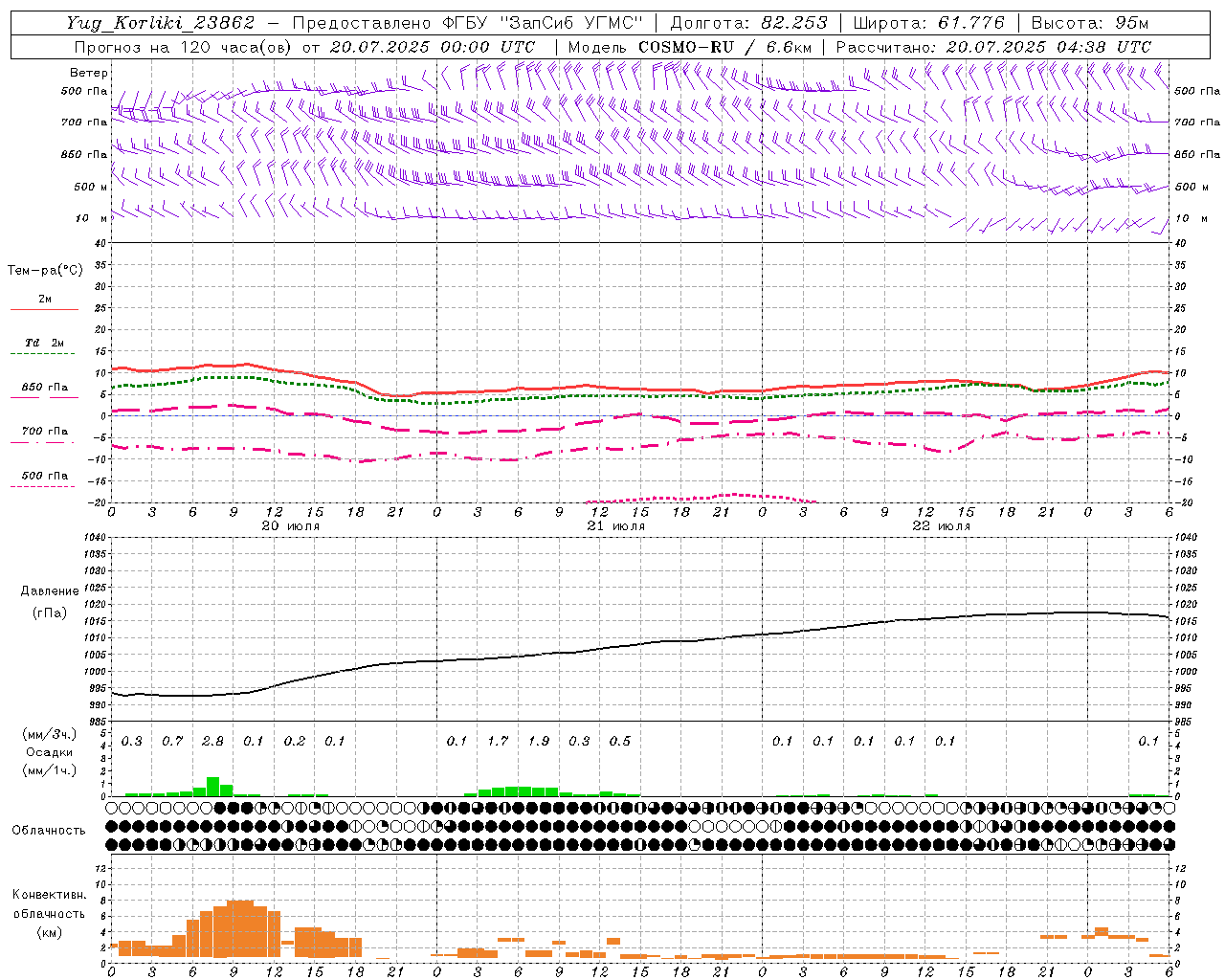Click the 500 гПа temperature legend entry
1225x980 pixels.
tap(44, 476)
